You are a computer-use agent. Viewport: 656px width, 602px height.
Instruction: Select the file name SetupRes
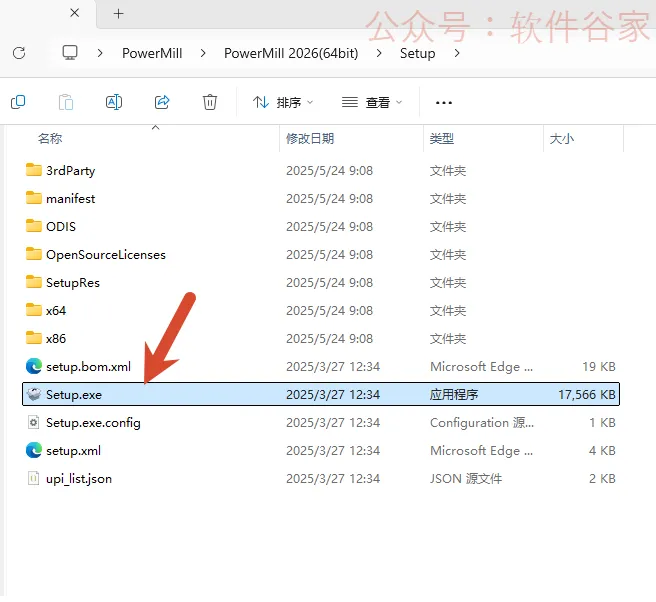[x=73, y=283]
